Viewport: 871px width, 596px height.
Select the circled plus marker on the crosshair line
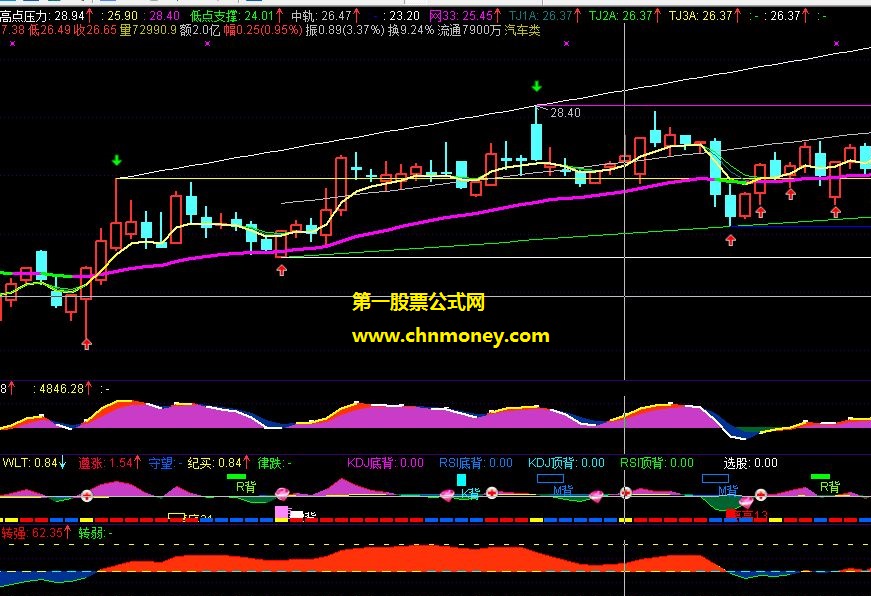coord(625,493)
